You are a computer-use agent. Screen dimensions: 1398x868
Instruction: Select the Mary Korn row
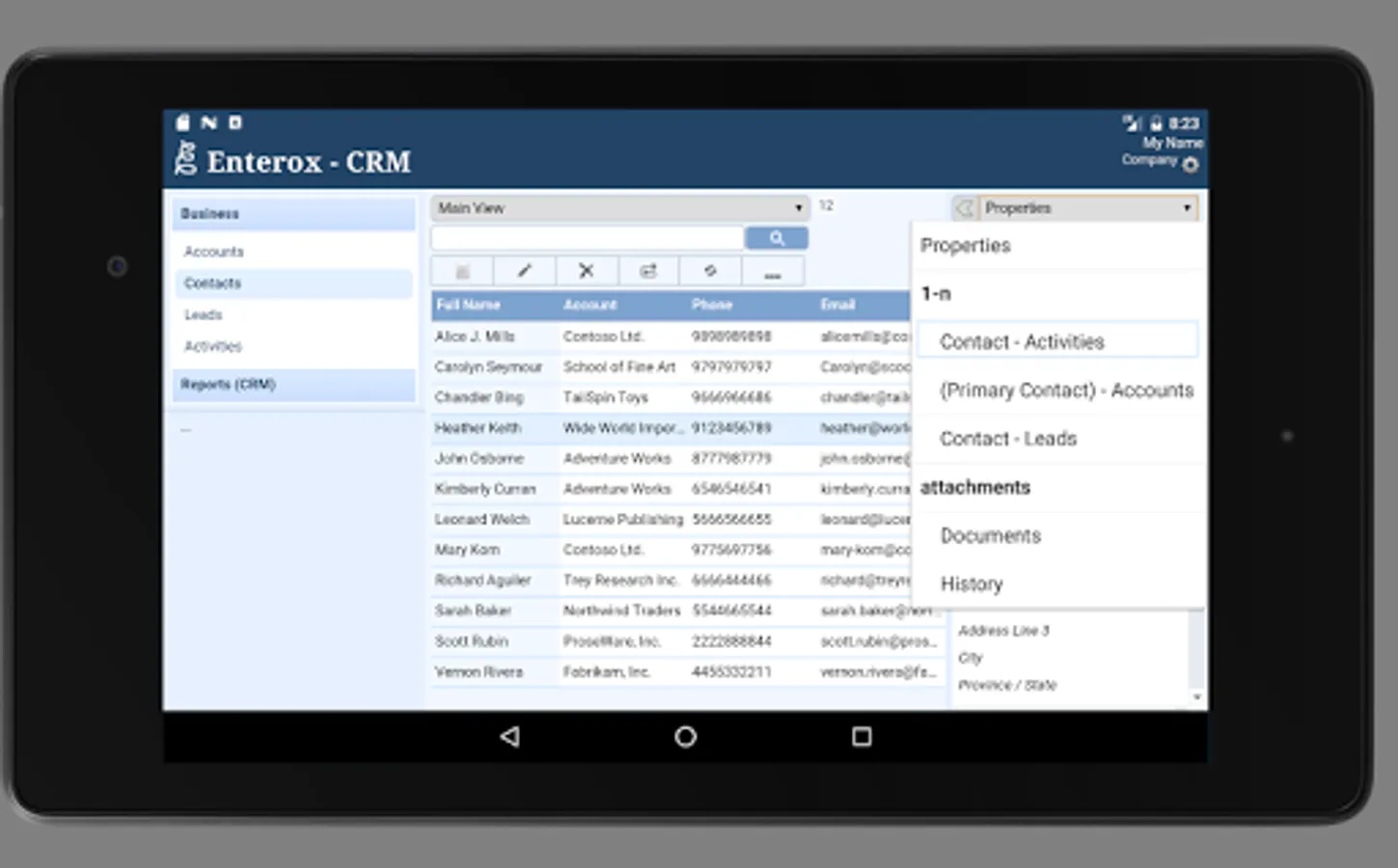[671, 550]
